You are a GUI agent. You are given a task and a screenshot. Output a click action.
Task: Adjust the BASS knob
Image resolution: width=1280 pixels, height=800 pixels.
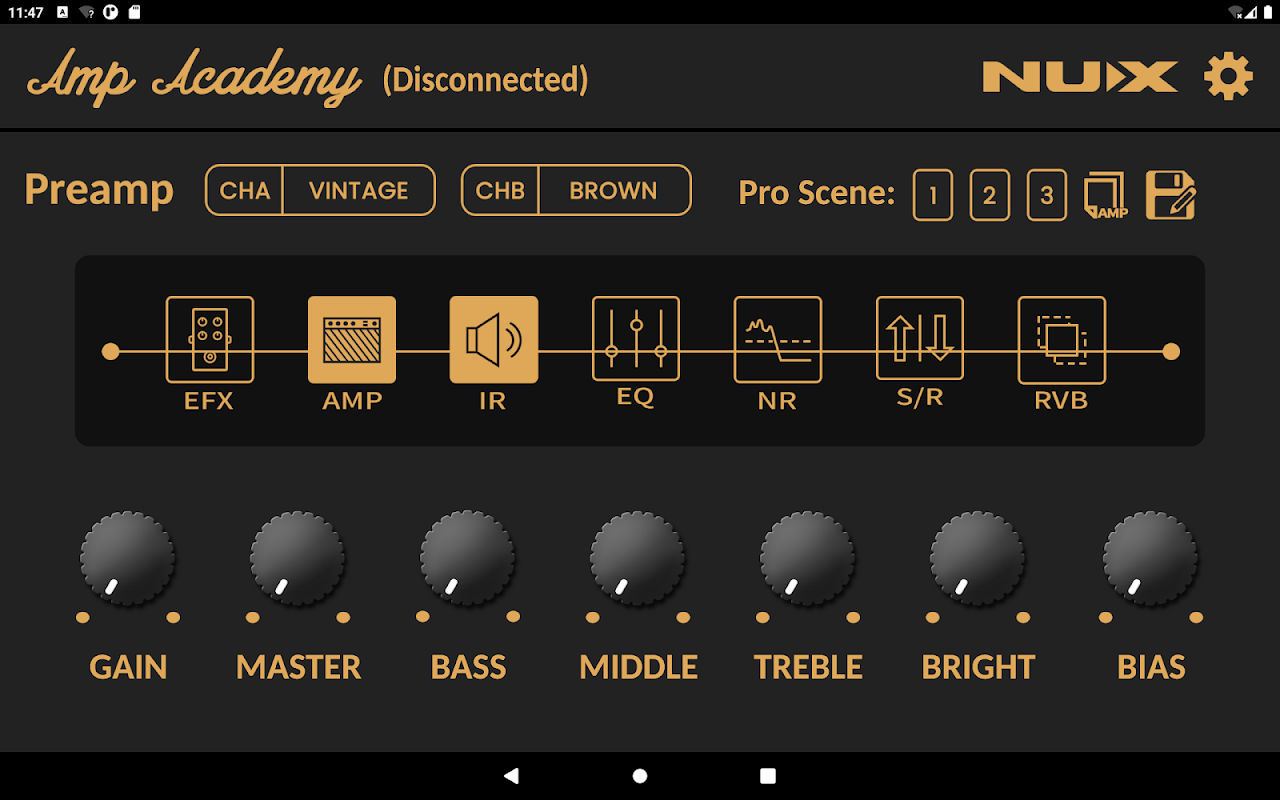(x=467, y=558)
